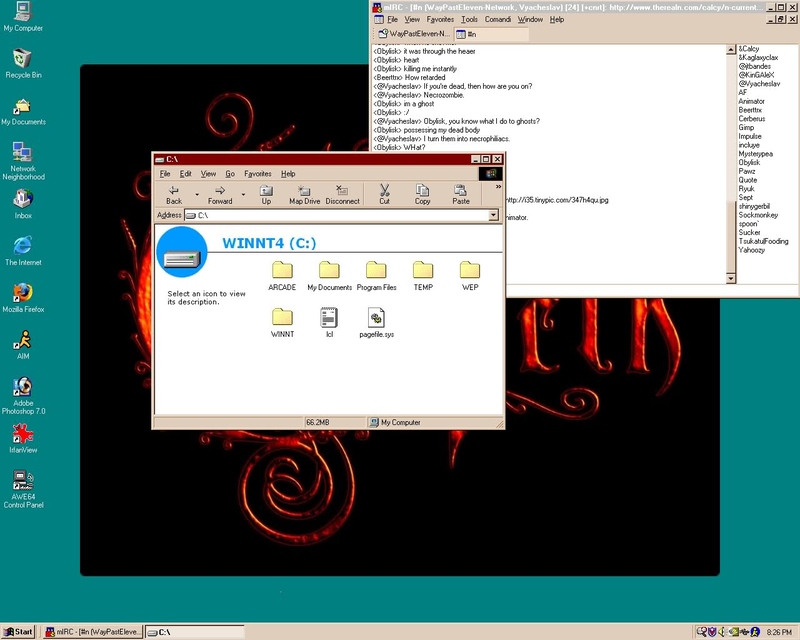This screenshot has height=640, width=800.
Task: Go Back in the C:\ Explorer toolbar
Action: point(174,195)
